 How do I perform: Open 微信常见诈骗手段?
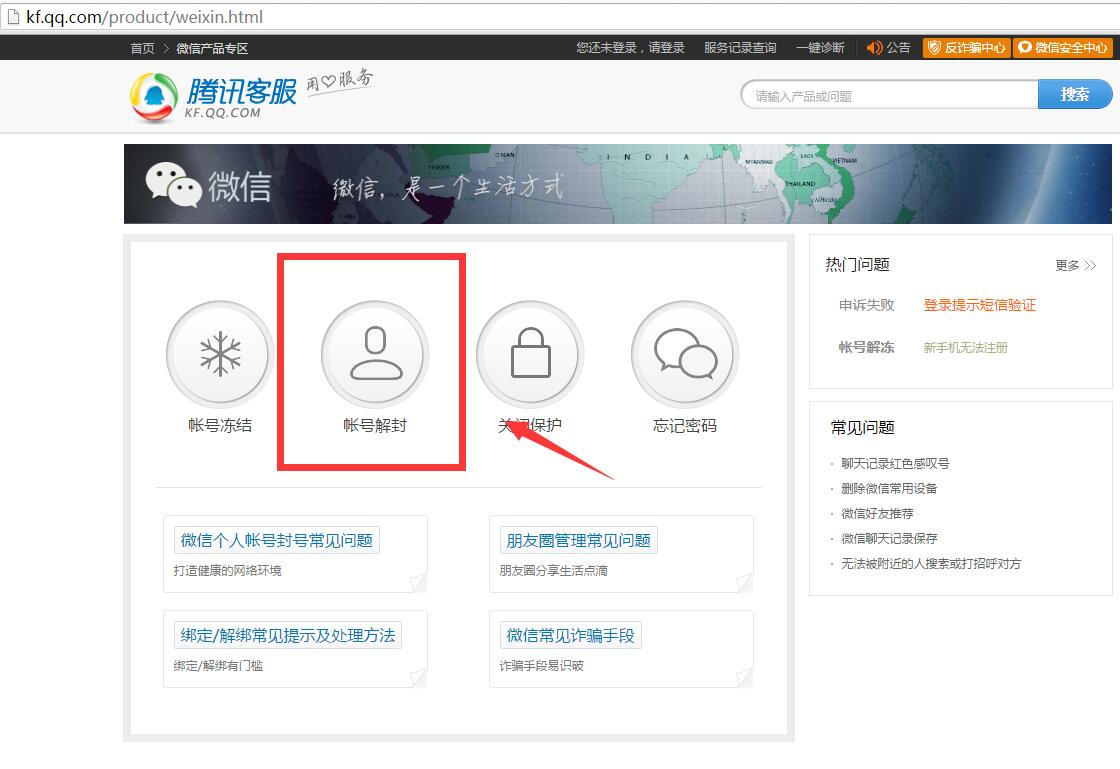click(x=570, y=635)
